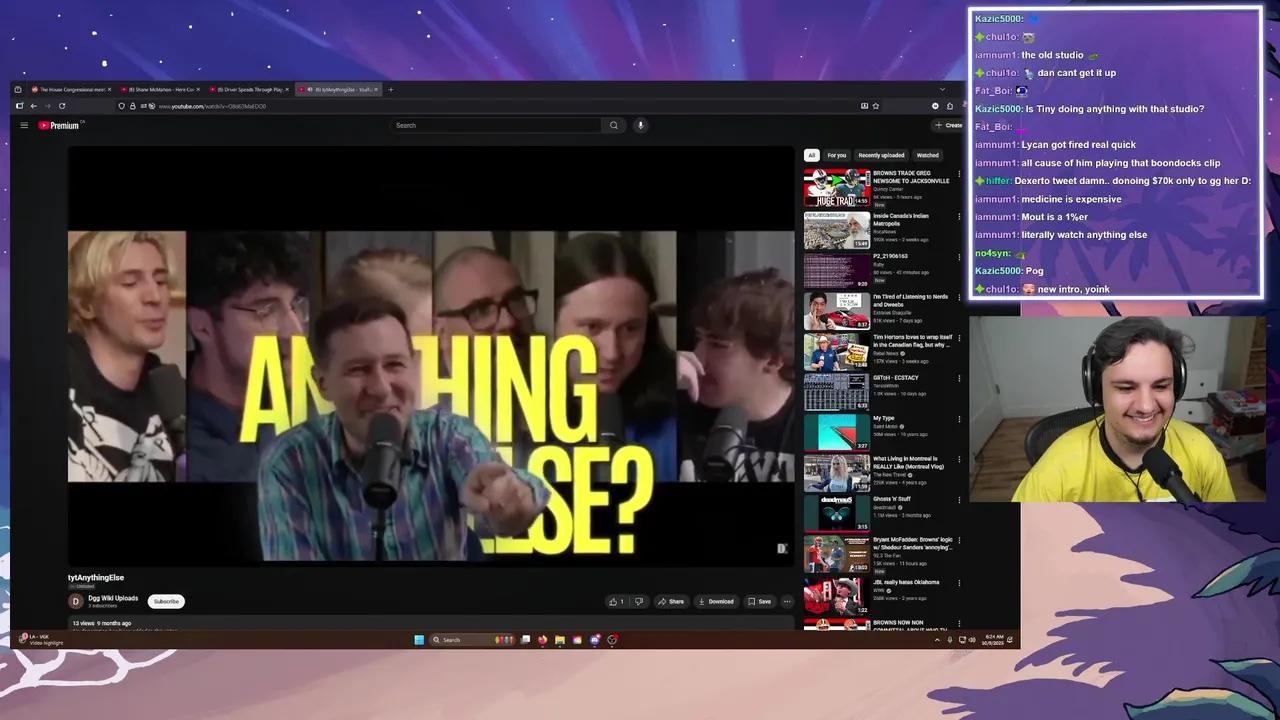Dislike the tytAnythingElse video
This screenshot has height=720, width=1280.
click(x=639, y=601)
